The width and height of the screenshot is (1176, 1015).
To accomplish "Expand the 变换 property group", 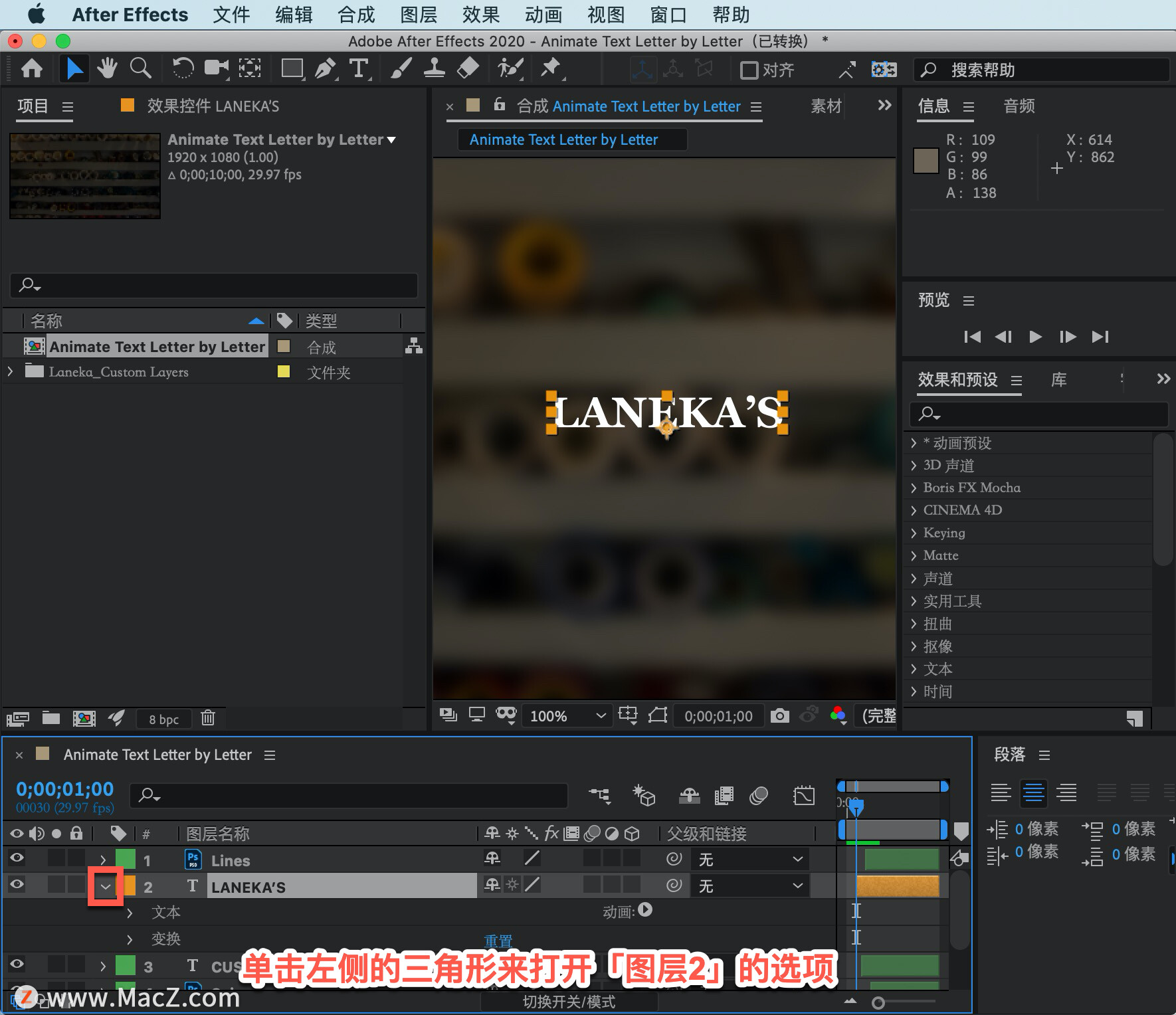I will (x=130, y=939).
